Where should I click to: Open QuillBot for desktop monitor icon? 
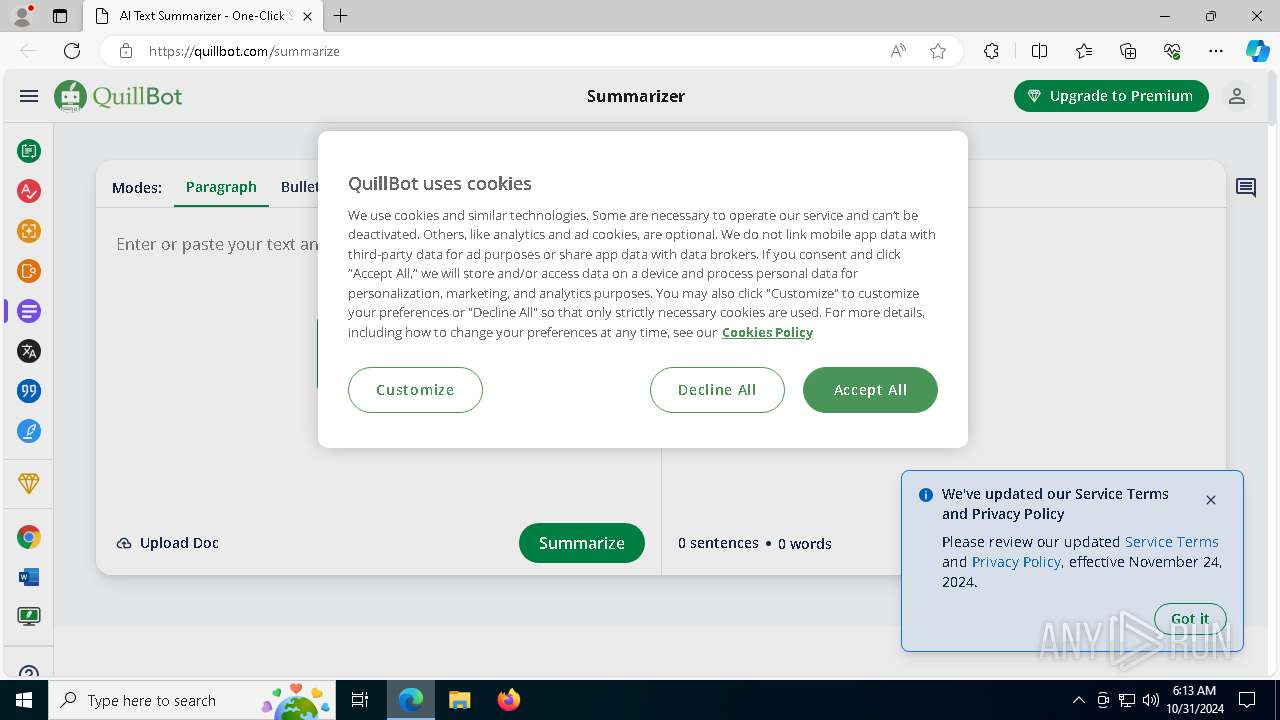coord(29,617)
